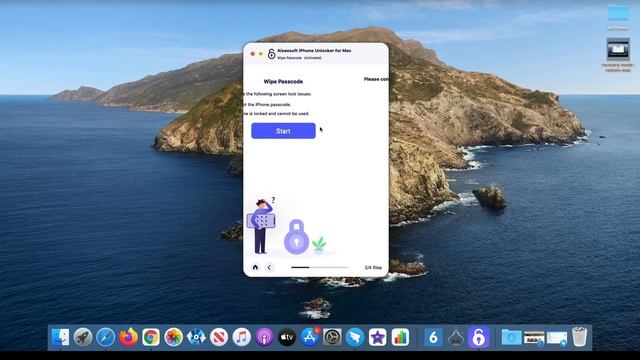Click the step progress bar at window bottom
This screenshot has width=640, height=360.
(x=320, y=267)
